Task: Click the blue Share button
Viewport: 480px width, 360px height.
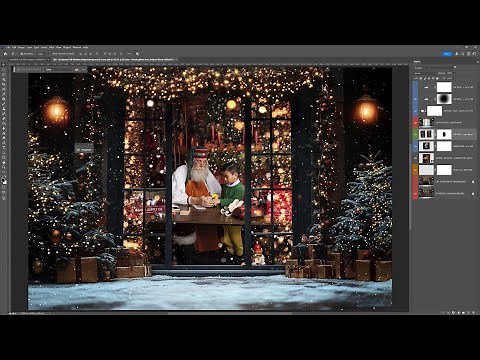Action: click(x=447, y=54)
